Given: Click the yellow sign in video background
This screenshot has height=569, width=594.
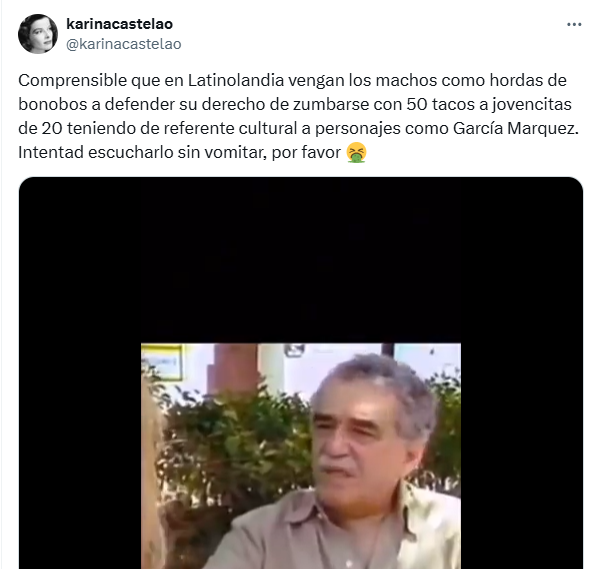Looking at the screenshot, I should tap(162, 361).
